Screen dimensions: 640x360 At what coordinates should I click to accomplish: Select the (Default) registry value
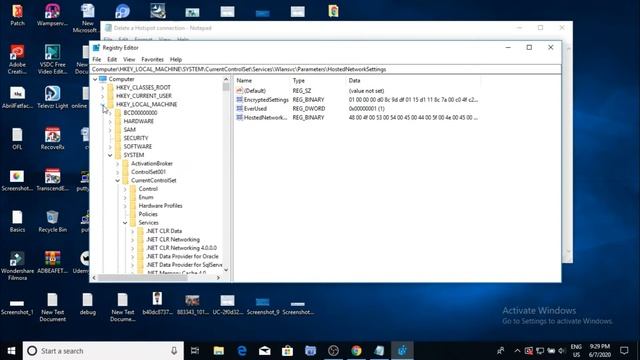pyautogui.click(x=255, y=91)
